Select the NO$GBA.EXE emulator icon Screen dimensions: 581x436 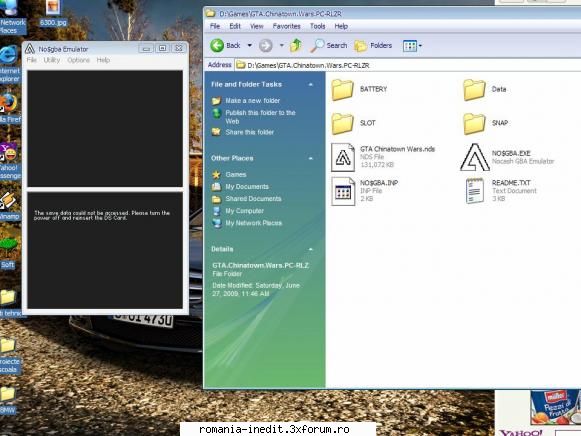475,157
